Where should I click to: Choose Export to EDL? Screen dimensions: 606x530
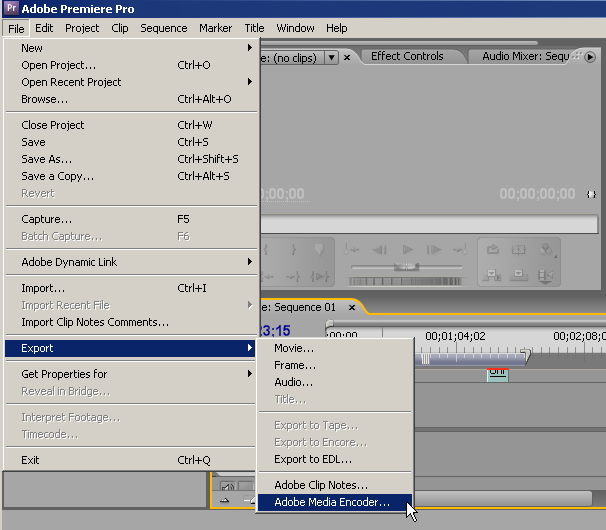[335, 459]
